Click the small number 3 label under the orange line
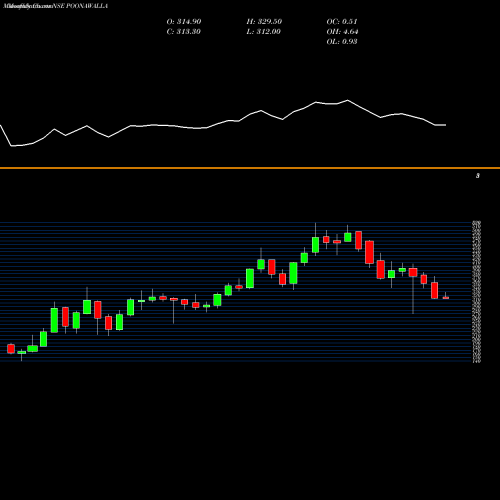 [478, 176]
